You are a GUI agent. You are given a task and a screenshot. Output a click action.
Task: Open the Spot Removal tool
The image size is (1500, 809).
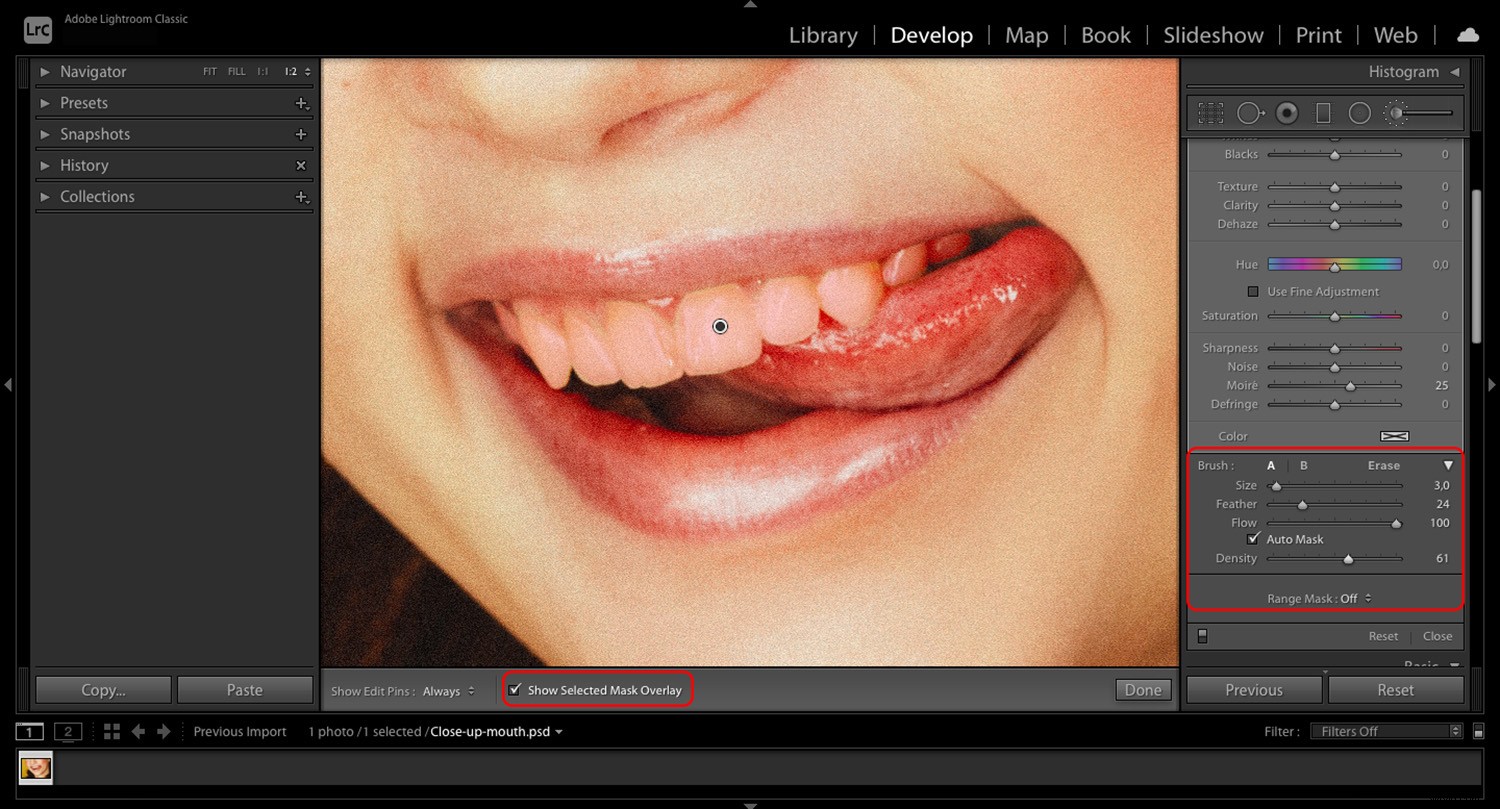1250,113
